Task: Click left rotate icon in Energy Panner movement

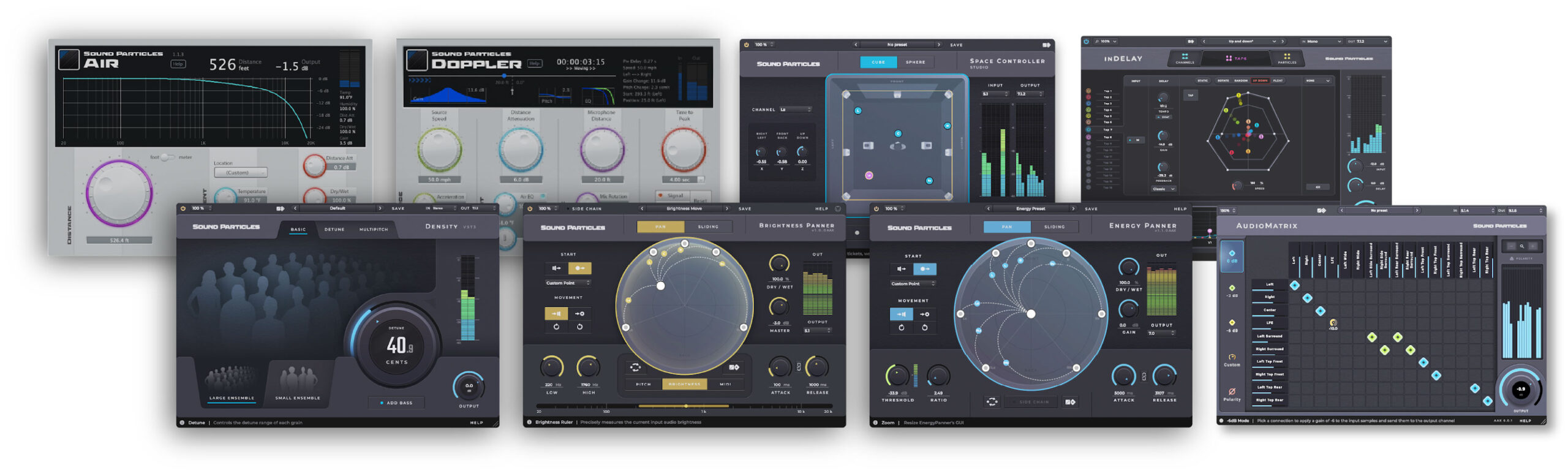Action: click(x=901, y=327)
